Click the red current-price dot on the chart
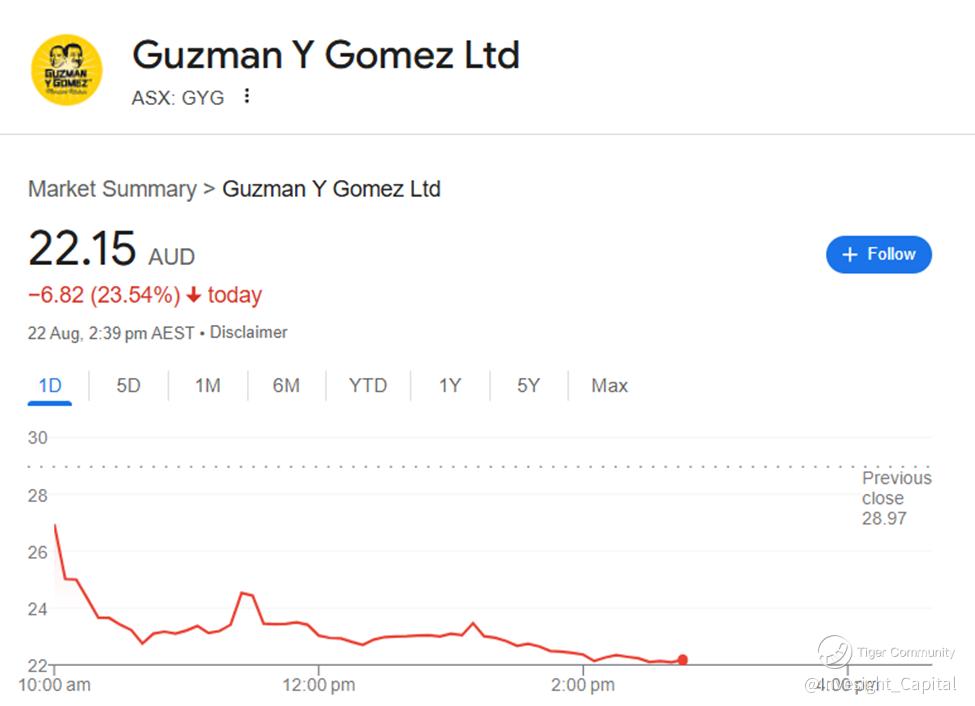Screen dimensions: 975x706 682,660
